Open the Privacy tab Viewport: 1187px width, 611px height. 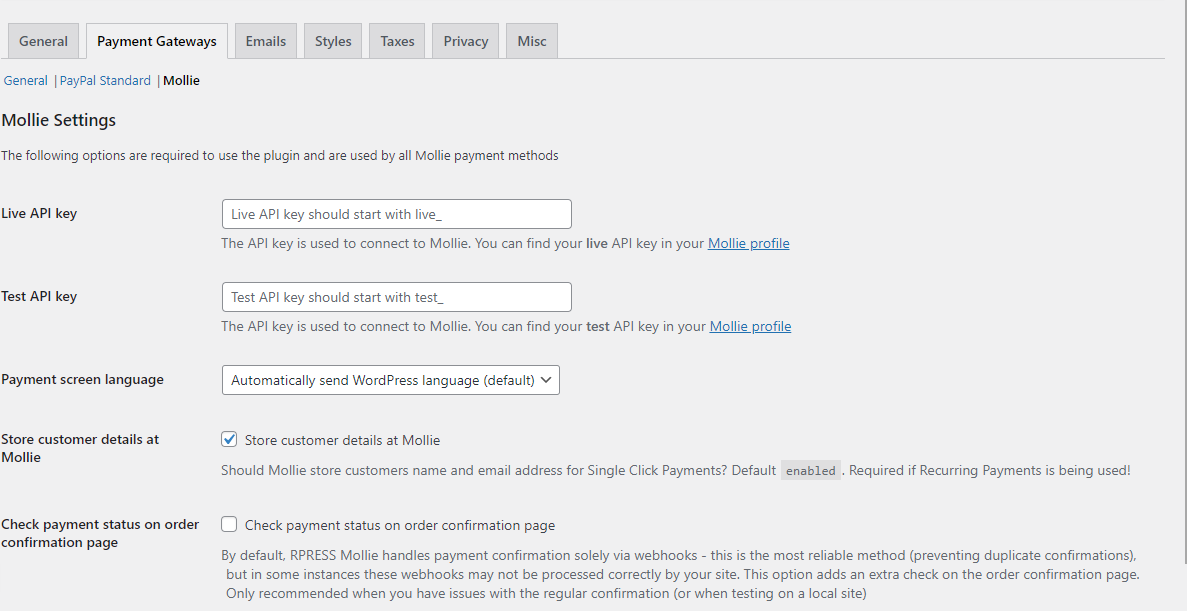(x=466, y=41)
